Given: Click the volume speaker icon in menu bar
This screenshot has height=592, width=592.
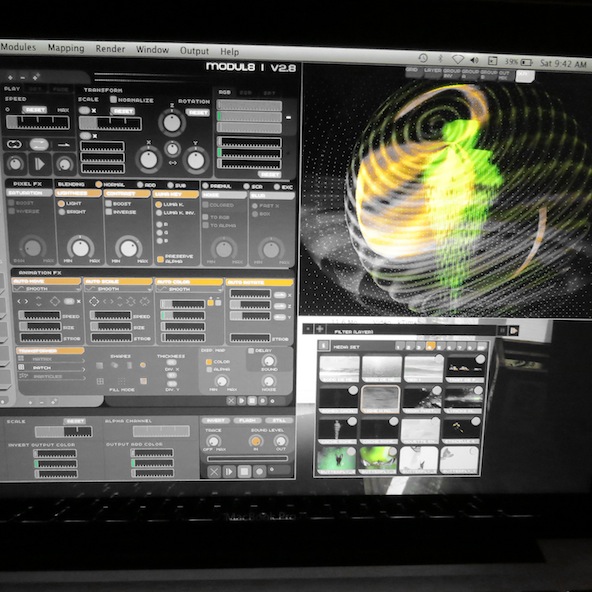Looking at the screenshot, I should coord(475,60).
